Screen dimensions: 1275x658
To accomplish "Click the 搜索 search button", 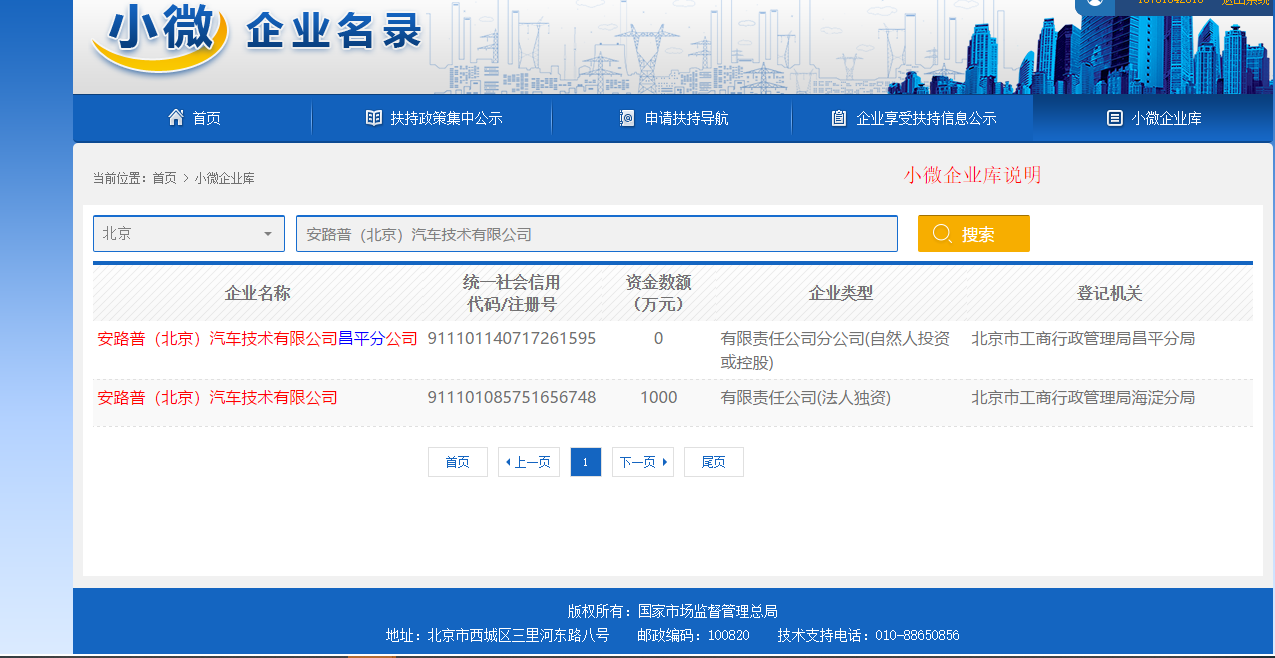I will (974, 234).
